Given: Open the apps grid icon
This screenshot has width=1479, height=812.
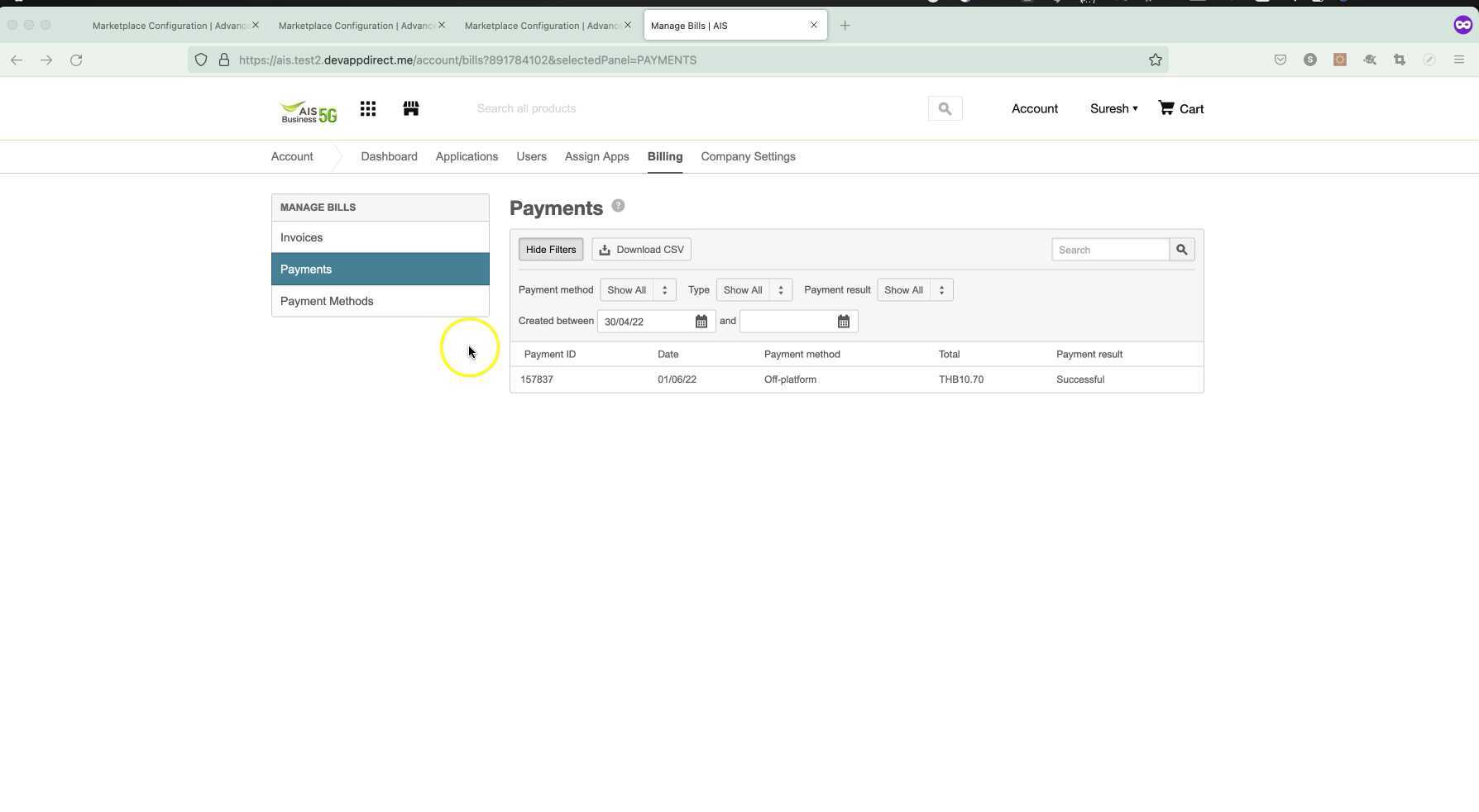Looking at the screenshot, I should [x=368, y=109].
